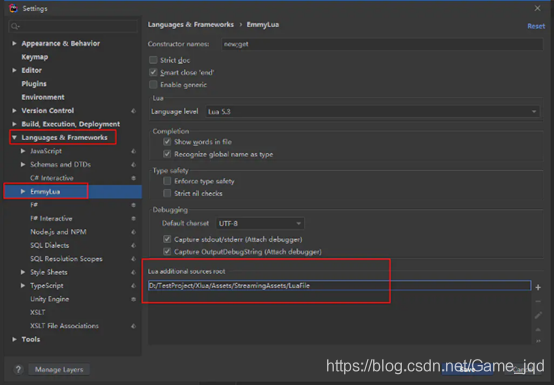This screenshot has height=385, width=554.
Task: Enable Enforce type safety
Action: tap(167, 181)
